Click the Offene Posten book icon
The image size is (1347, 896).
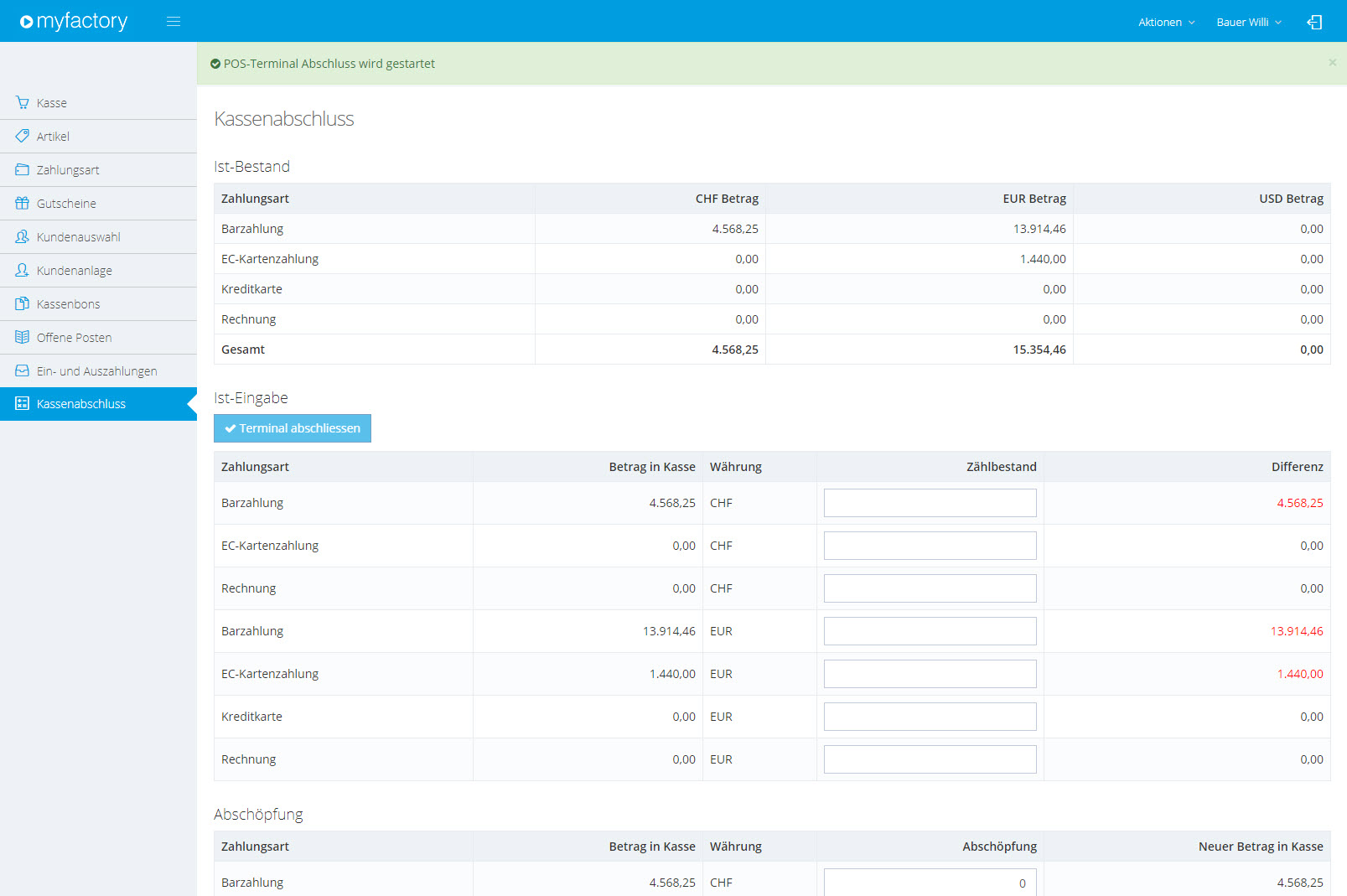(23, 337)
